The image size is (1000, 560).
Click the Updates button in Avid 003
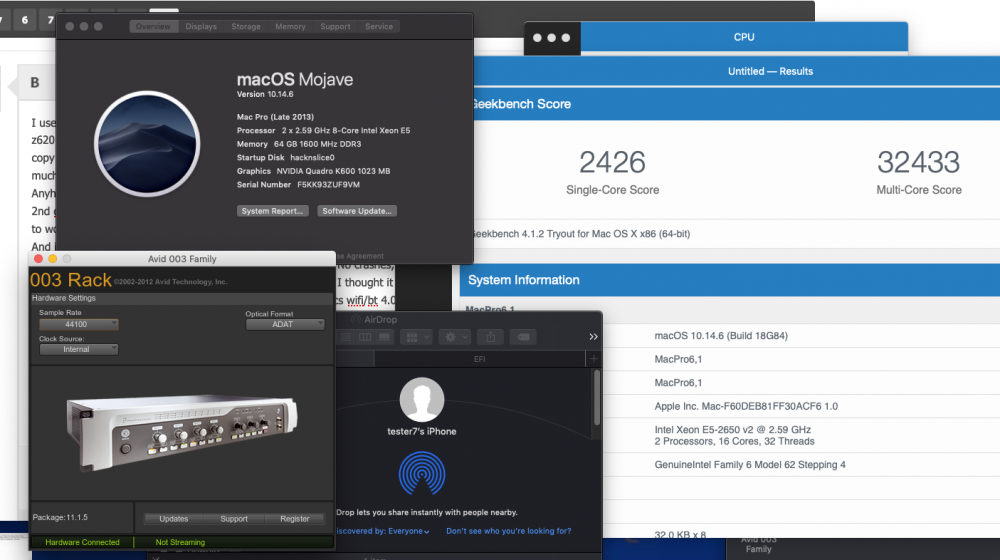tap(173, 519)
